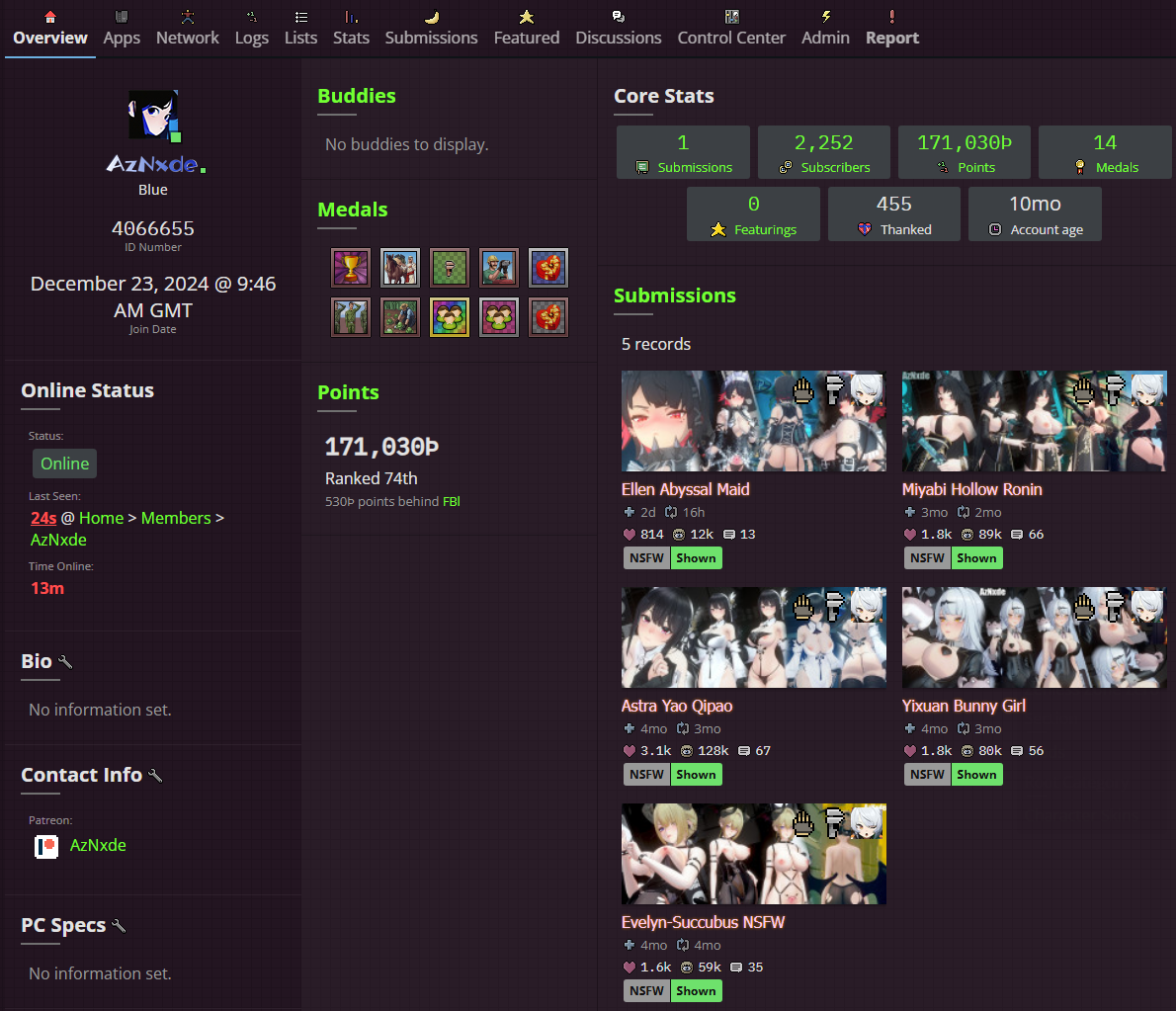View the Stats tab
The width and height of the screenshot is (1176, 1011).
point(351,29)
